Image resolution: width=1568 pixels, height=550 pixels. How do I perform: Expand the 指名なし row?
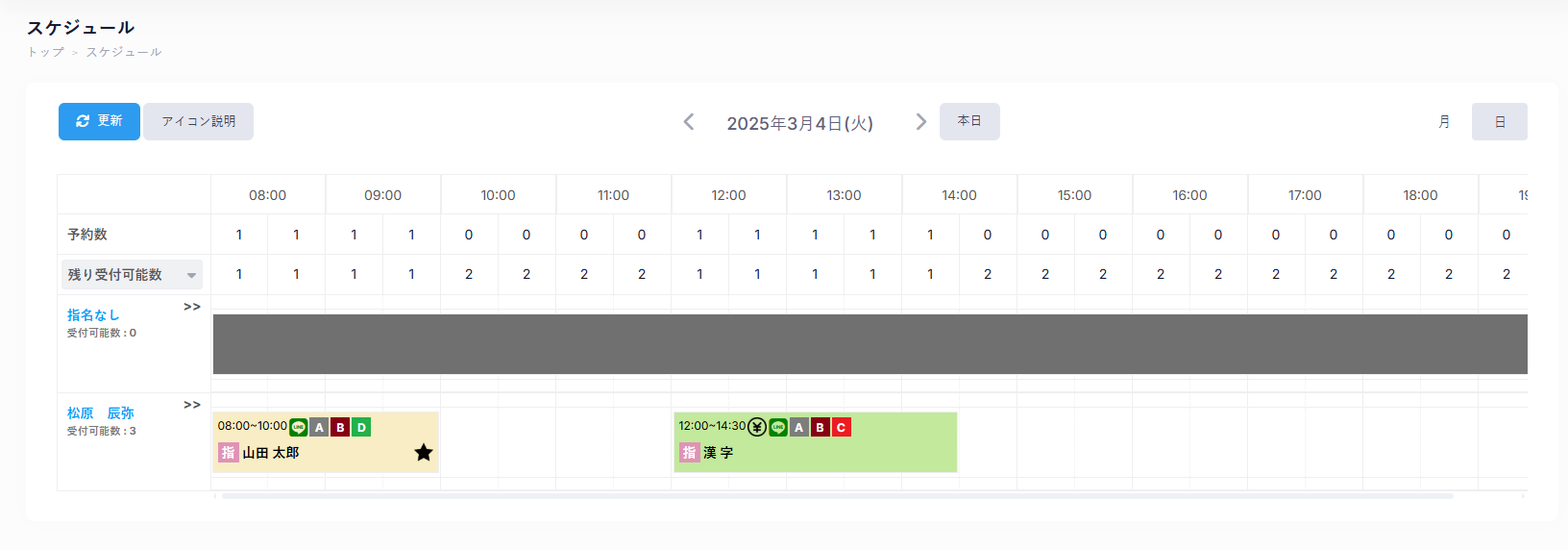[192, 307]
